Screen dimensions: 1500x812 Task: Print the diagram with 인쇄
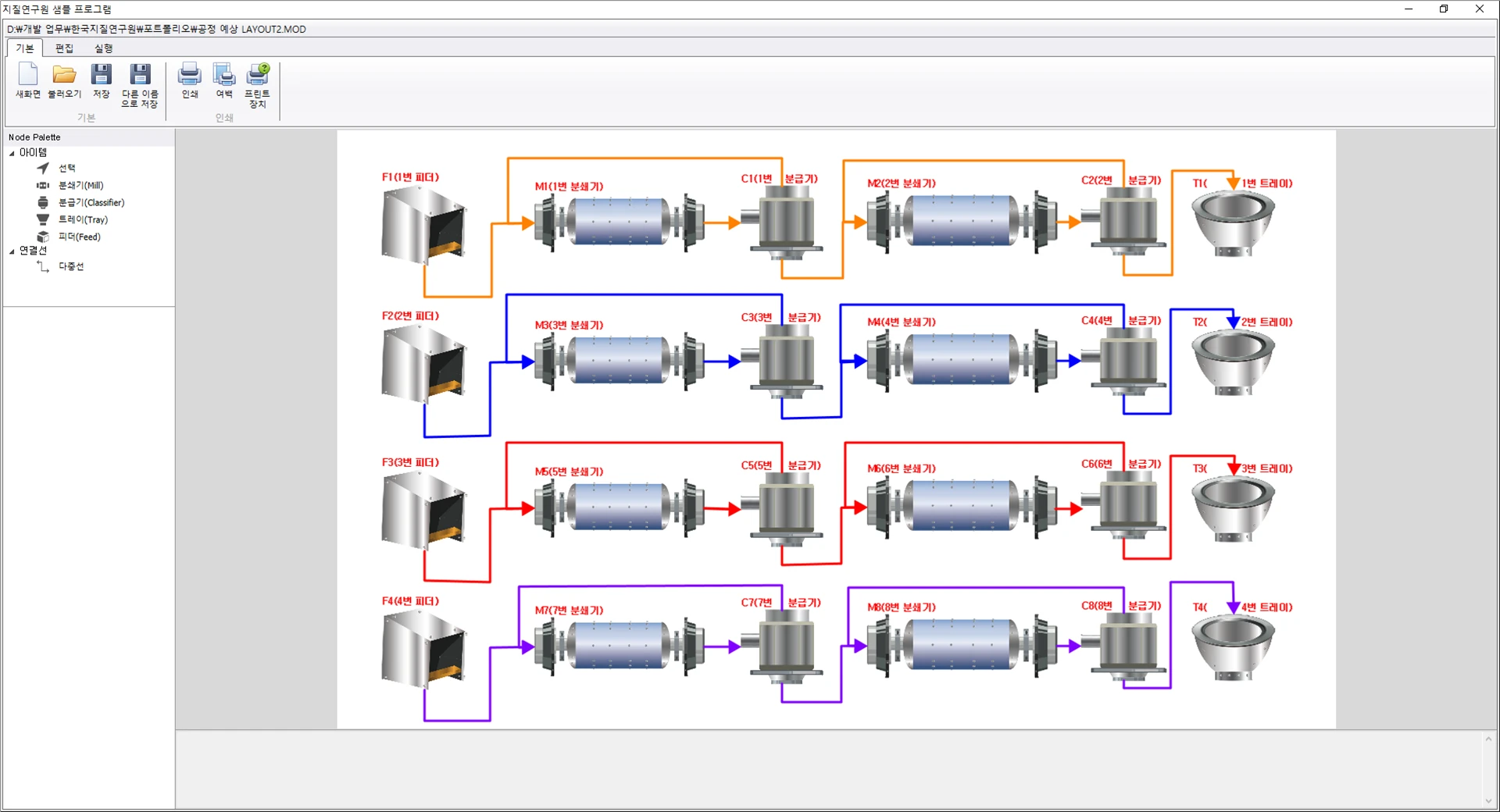click(x=190, y=81)
